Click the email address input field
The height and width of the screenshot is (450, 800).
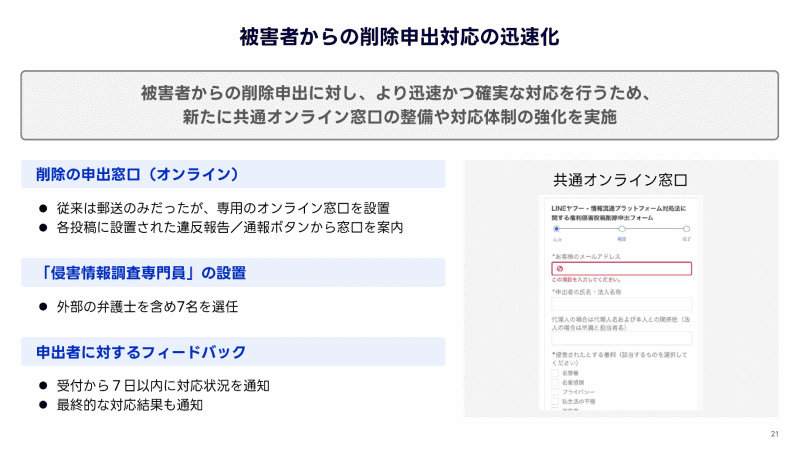[621, 268]
